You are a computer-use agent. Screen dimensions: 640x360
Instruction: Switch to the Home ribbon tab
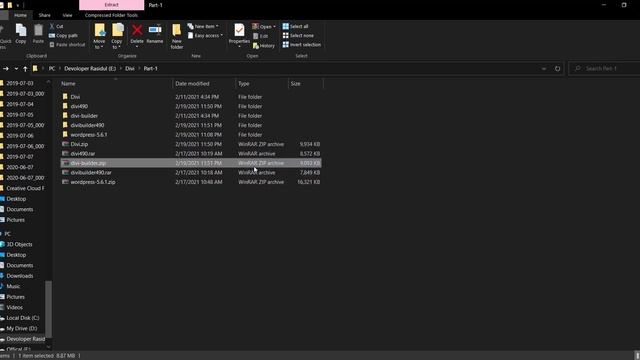[20, 15]
